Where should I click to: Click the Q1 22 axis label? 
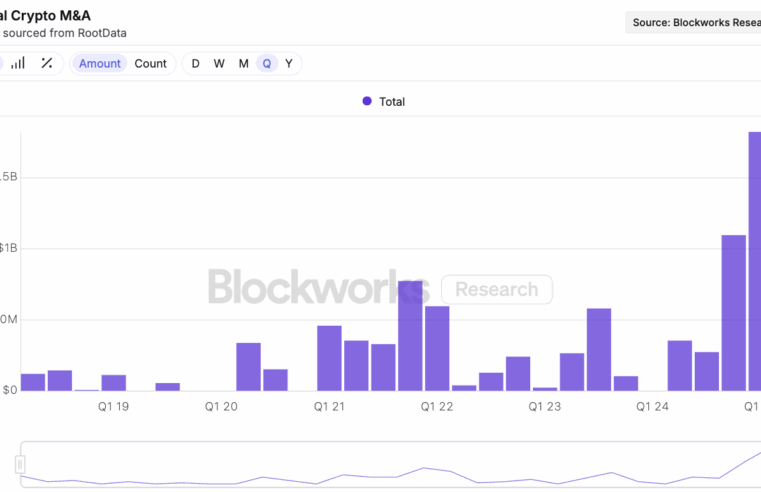point(437,407)
